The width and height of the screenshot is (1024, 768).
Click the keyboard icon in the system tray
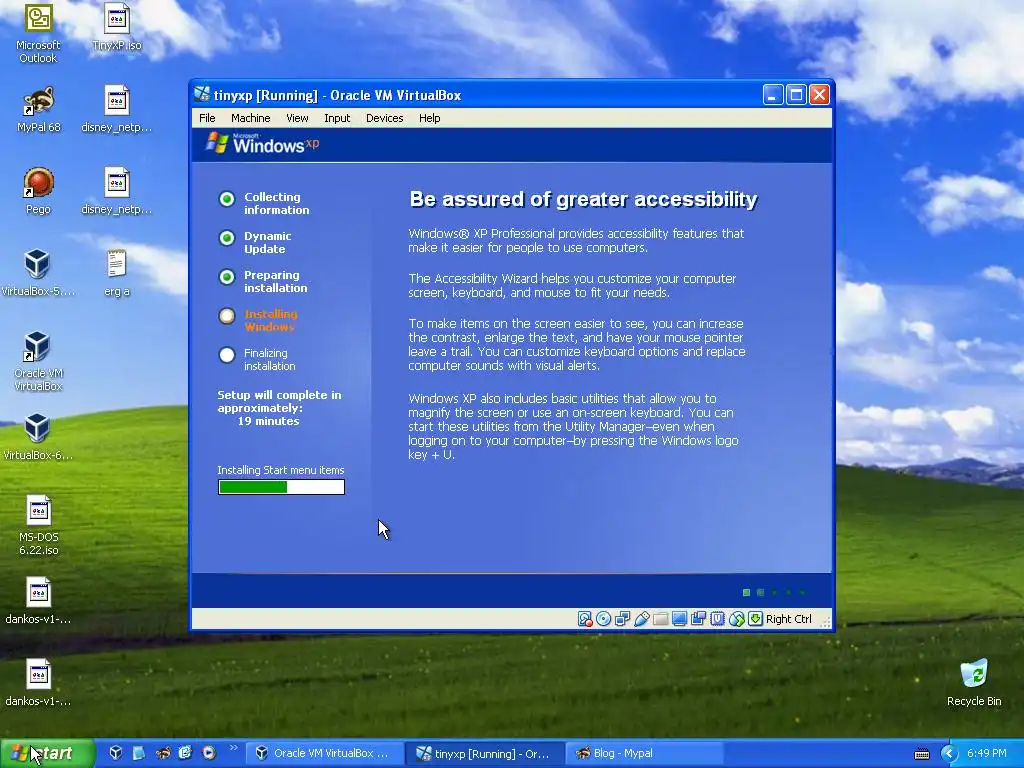pyautogui.click(x=921, y=754)
